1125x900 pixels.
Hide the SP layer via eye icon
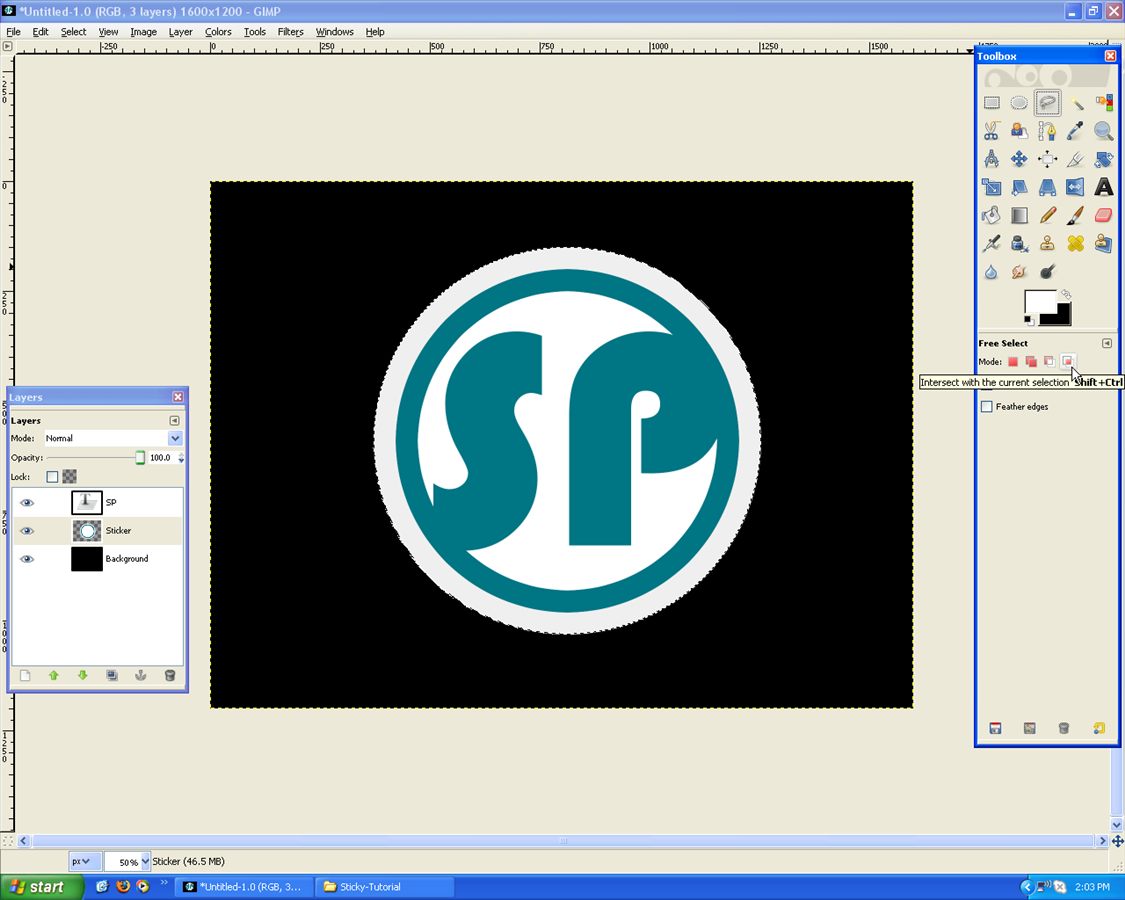pyautogui.click(x=27, y=502)
